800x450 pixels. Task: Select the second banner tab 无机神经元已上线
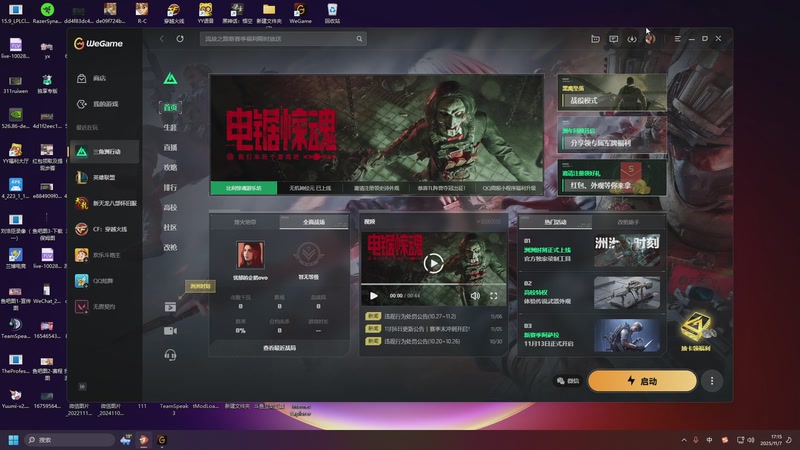click(x=310, y=188)
